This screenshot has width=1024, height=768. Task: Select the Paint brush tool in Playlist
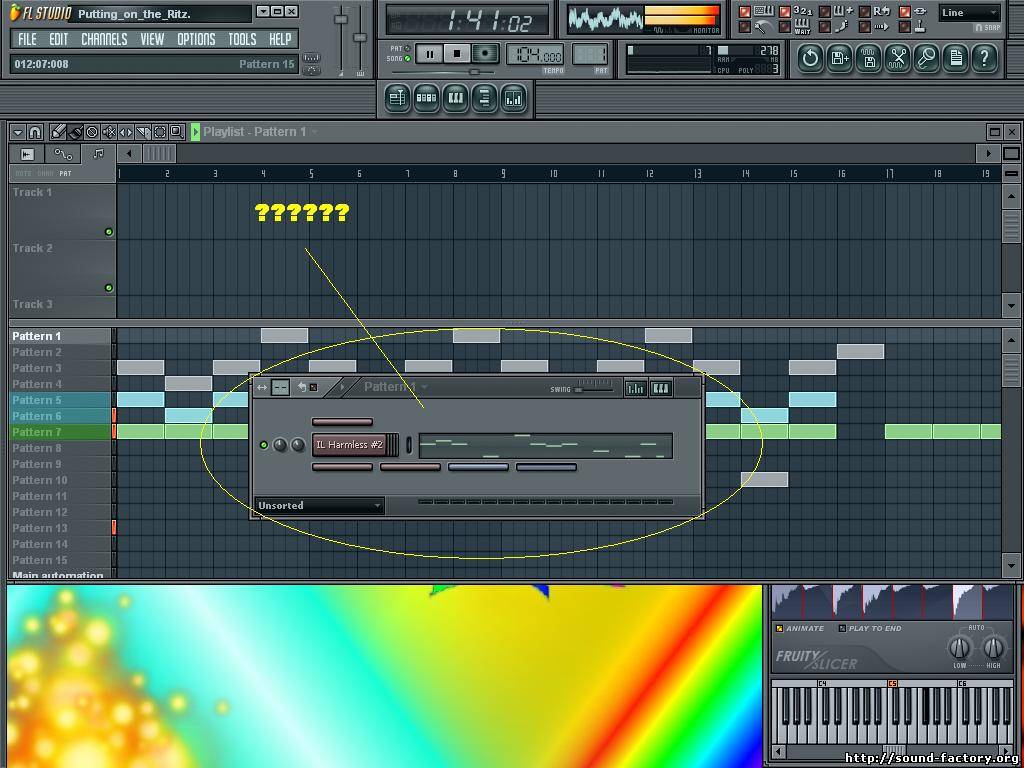click(75, 133)
